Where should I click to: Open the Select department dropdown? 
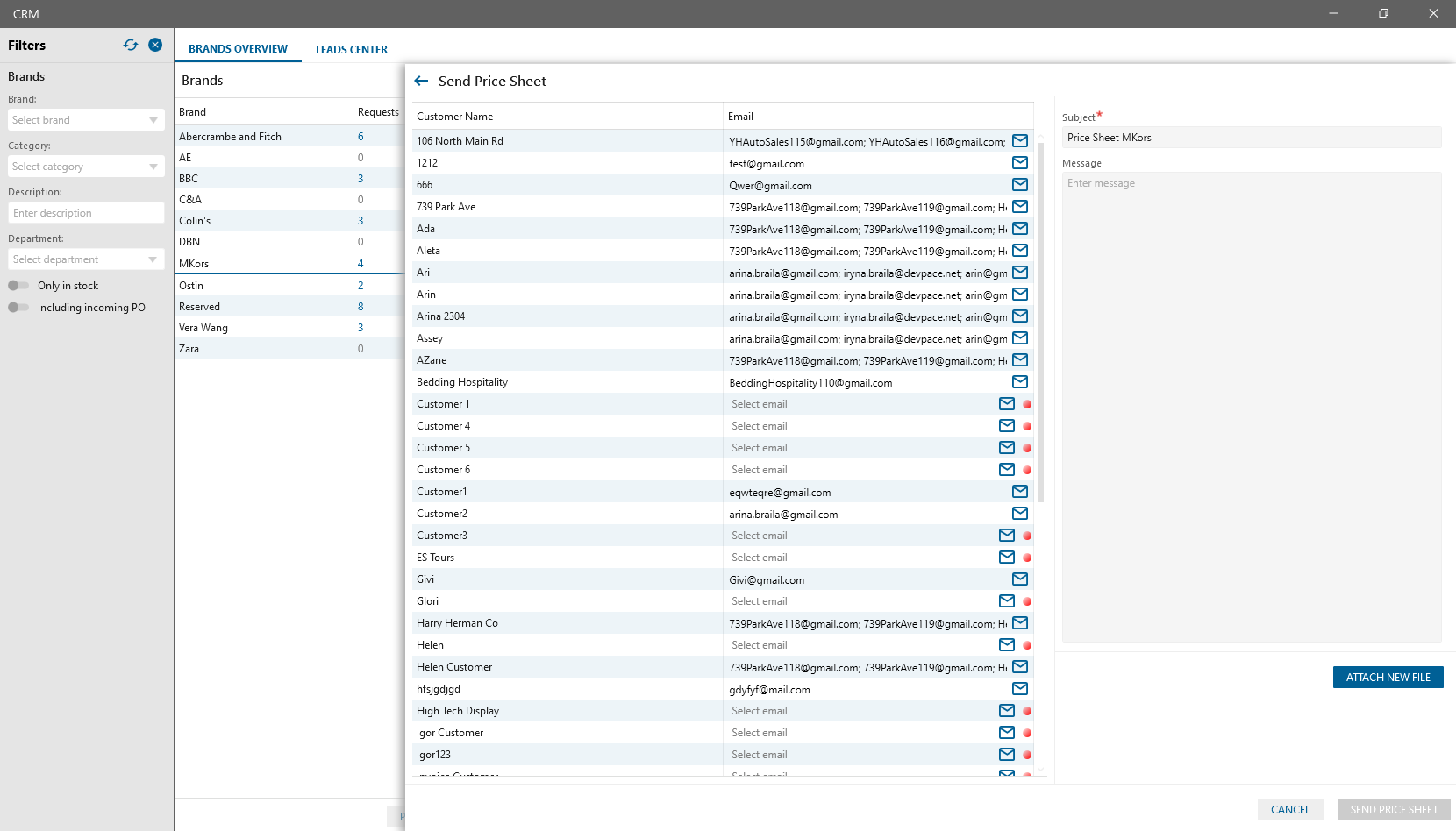pyautogui.click(x=86, y=259)
